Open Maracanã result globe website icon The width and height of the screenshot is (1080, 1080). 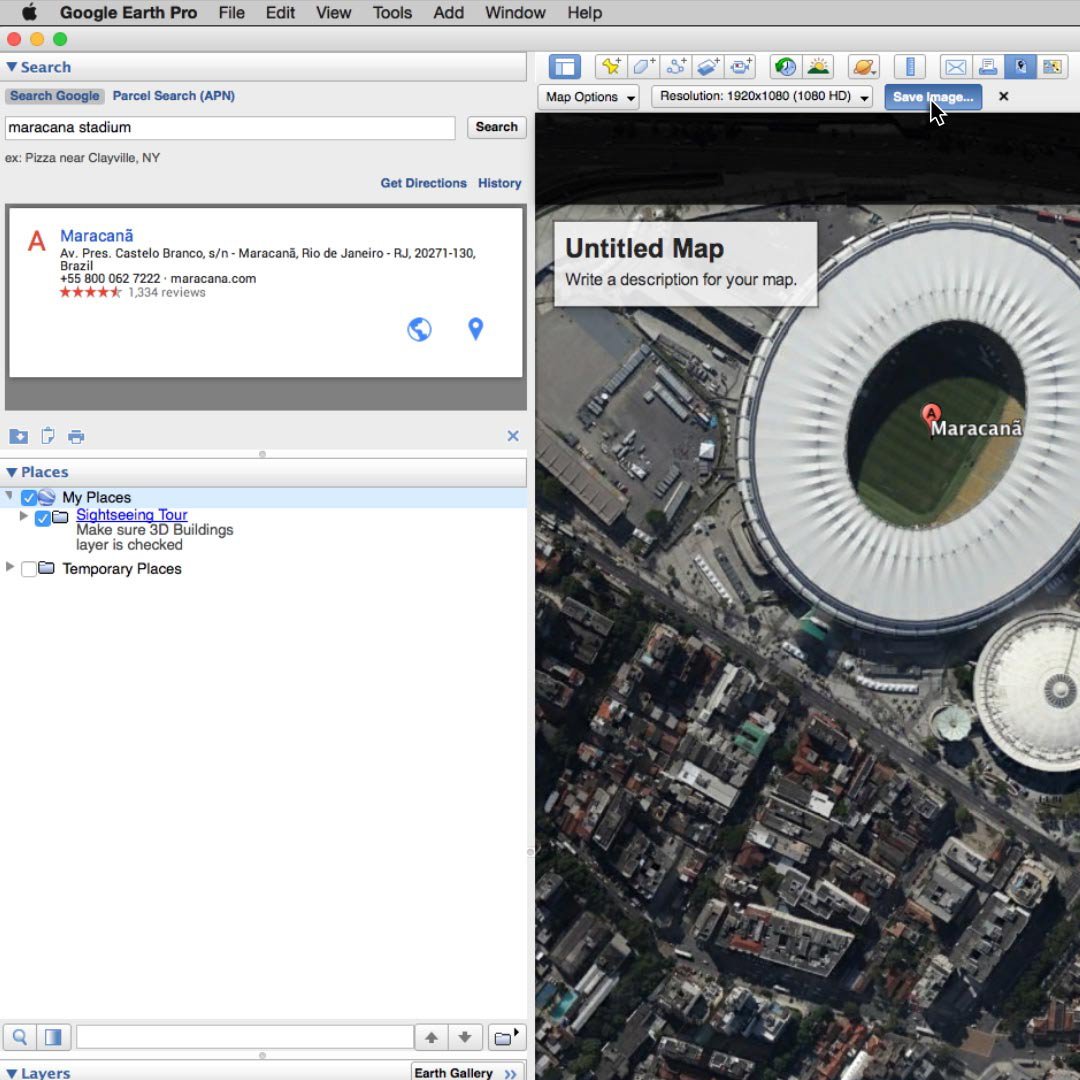tap(419, 329)
